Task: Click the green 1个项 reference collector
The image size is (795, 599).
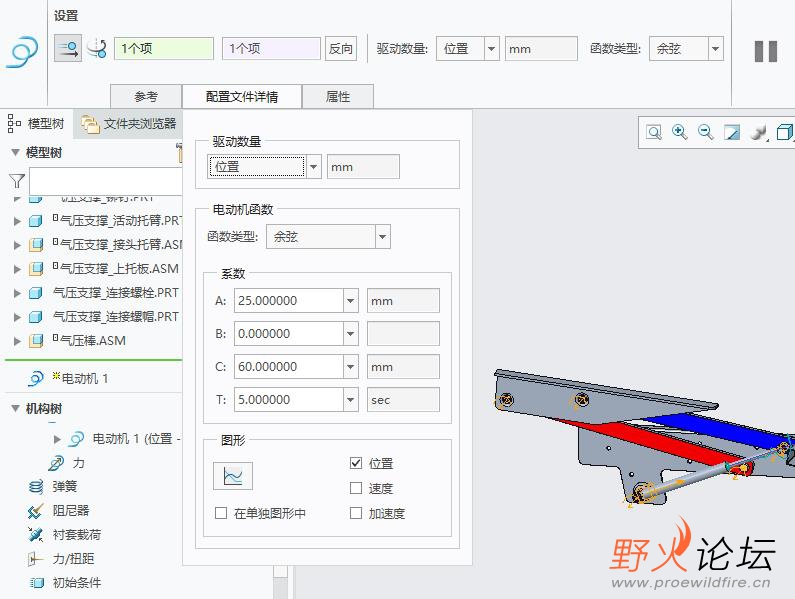Action: pos(164,49)
